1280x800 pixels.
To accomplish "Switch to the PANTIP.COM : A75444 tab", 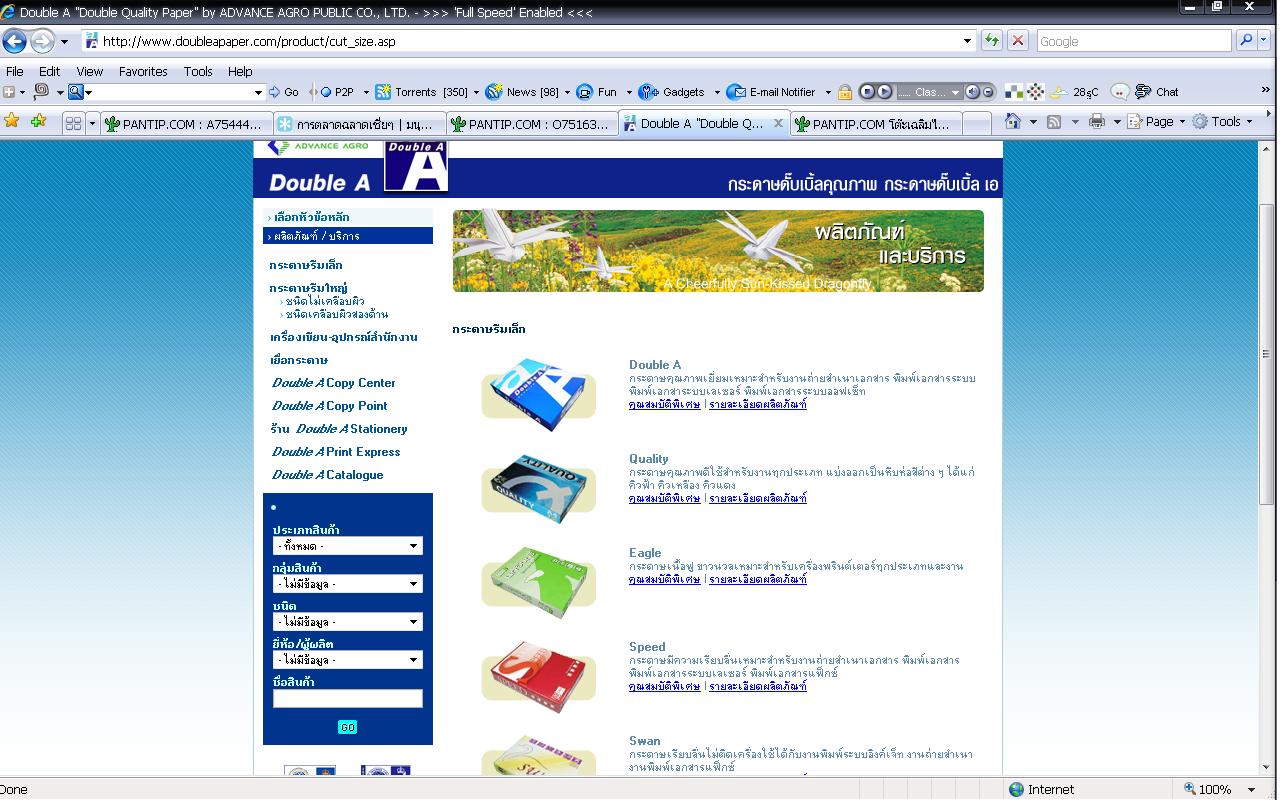I will (186, 123).
